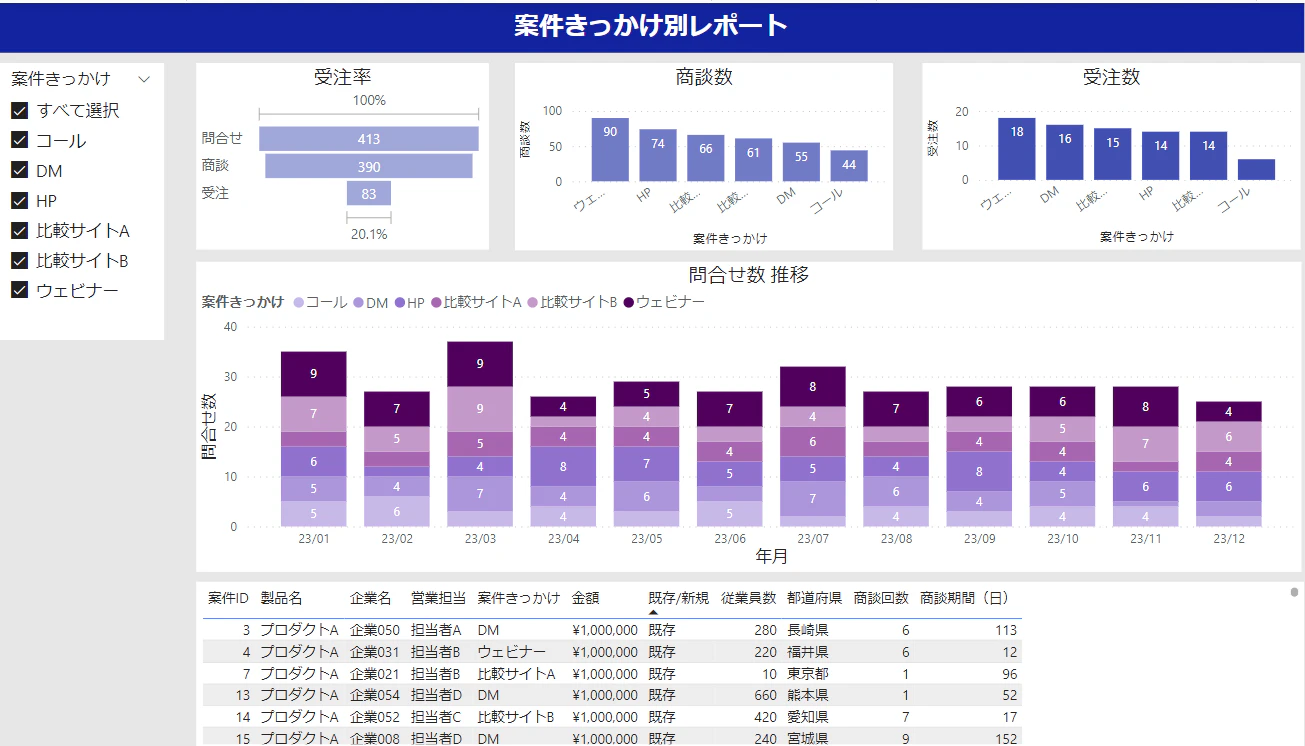Image resolution: width=1305 pixels, height=746 pixels.
Task: Click the 比較サイトA legend marker
Action: click(x=436, y=302)
